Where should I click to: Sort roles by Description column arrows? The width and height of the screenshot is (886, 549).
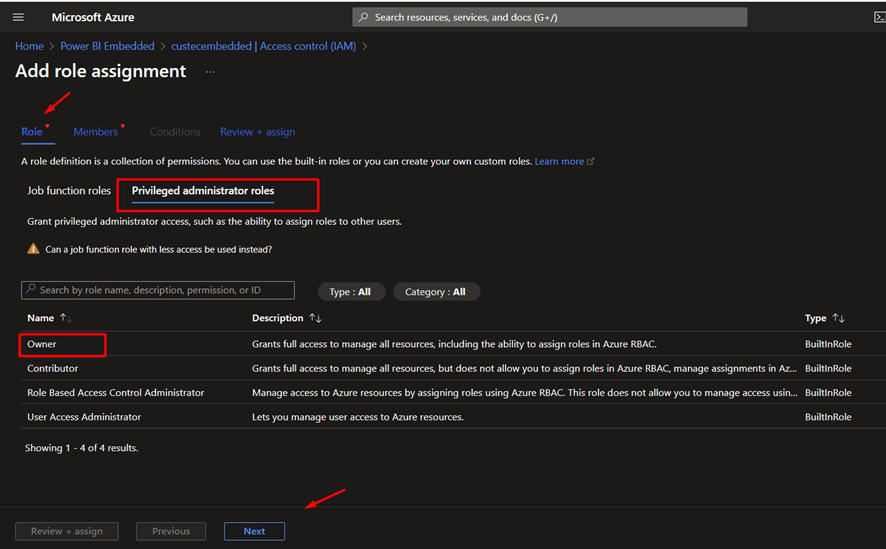click(x=315, y=318)
